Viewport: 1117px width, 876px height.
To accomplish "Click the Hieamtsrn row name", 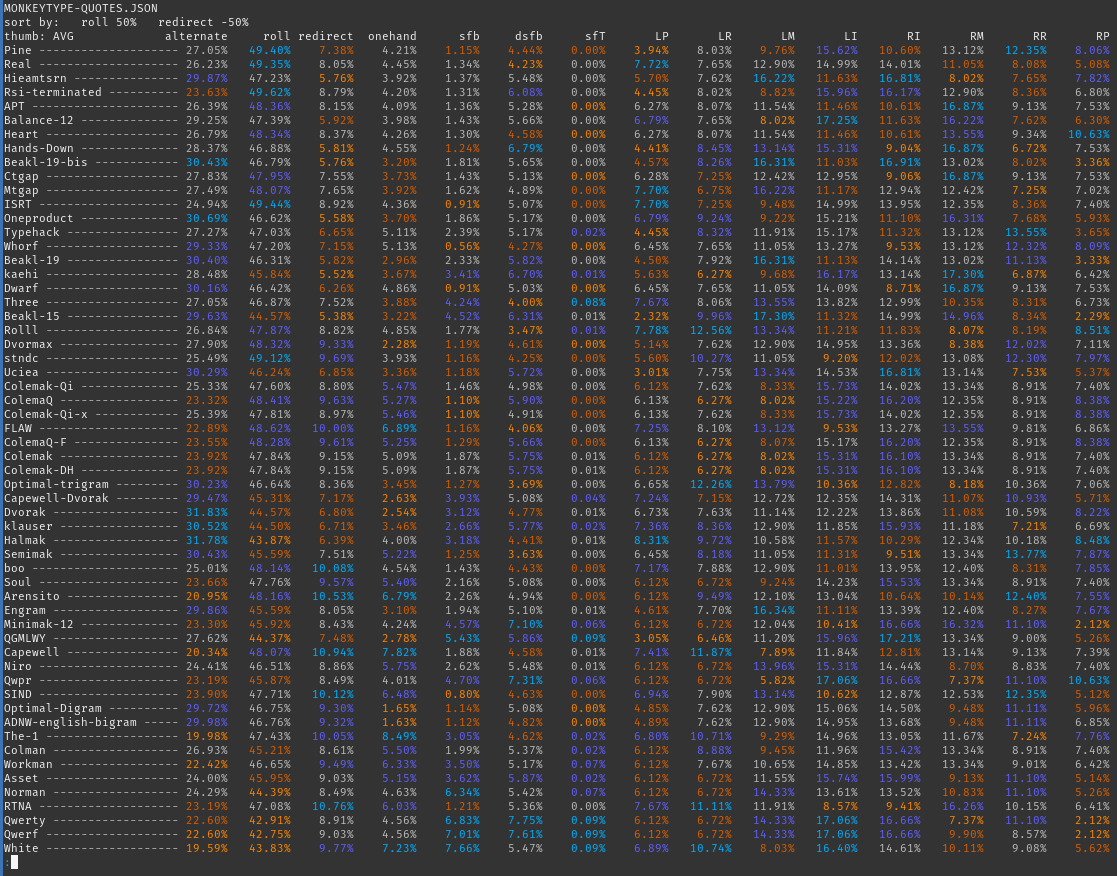I will coord(35,78).
